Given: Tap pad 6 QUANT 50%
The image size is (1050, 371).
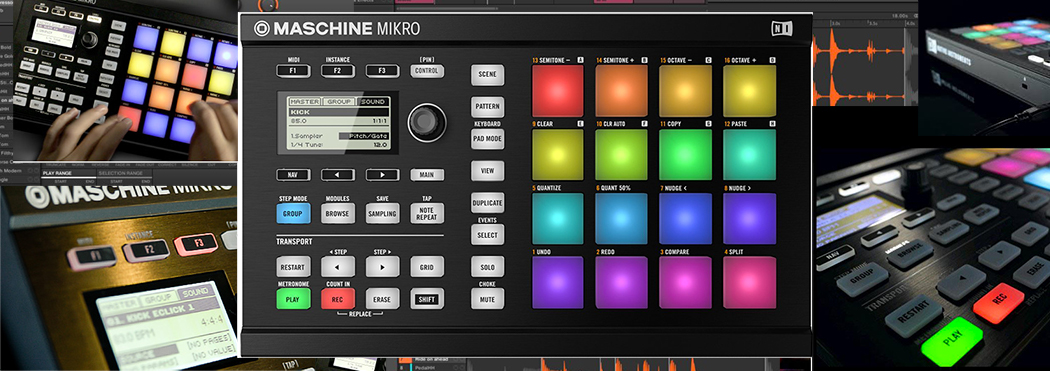Looking at the screenshot, I should [x=621, y=218].
